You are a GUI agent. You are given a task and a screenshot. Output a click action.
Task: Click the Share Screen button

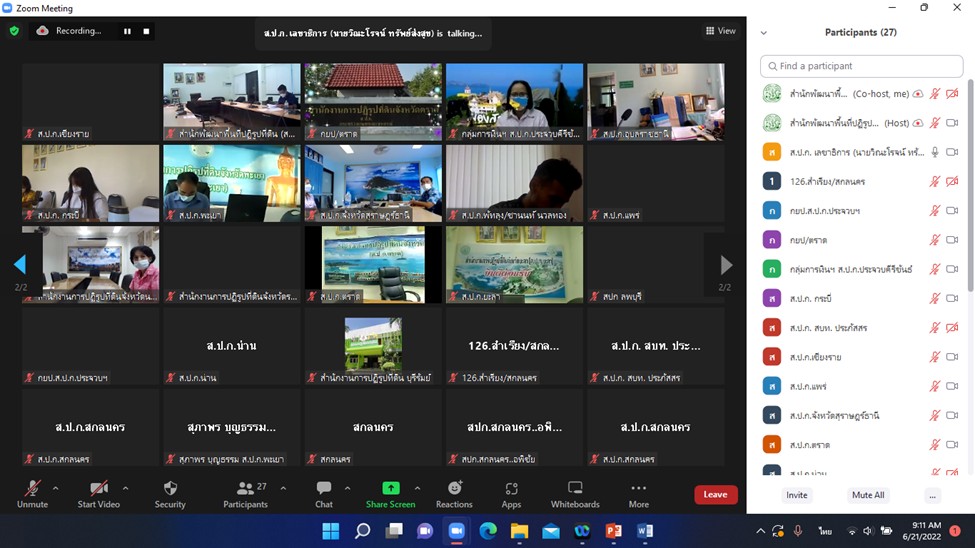coord(391,489)
